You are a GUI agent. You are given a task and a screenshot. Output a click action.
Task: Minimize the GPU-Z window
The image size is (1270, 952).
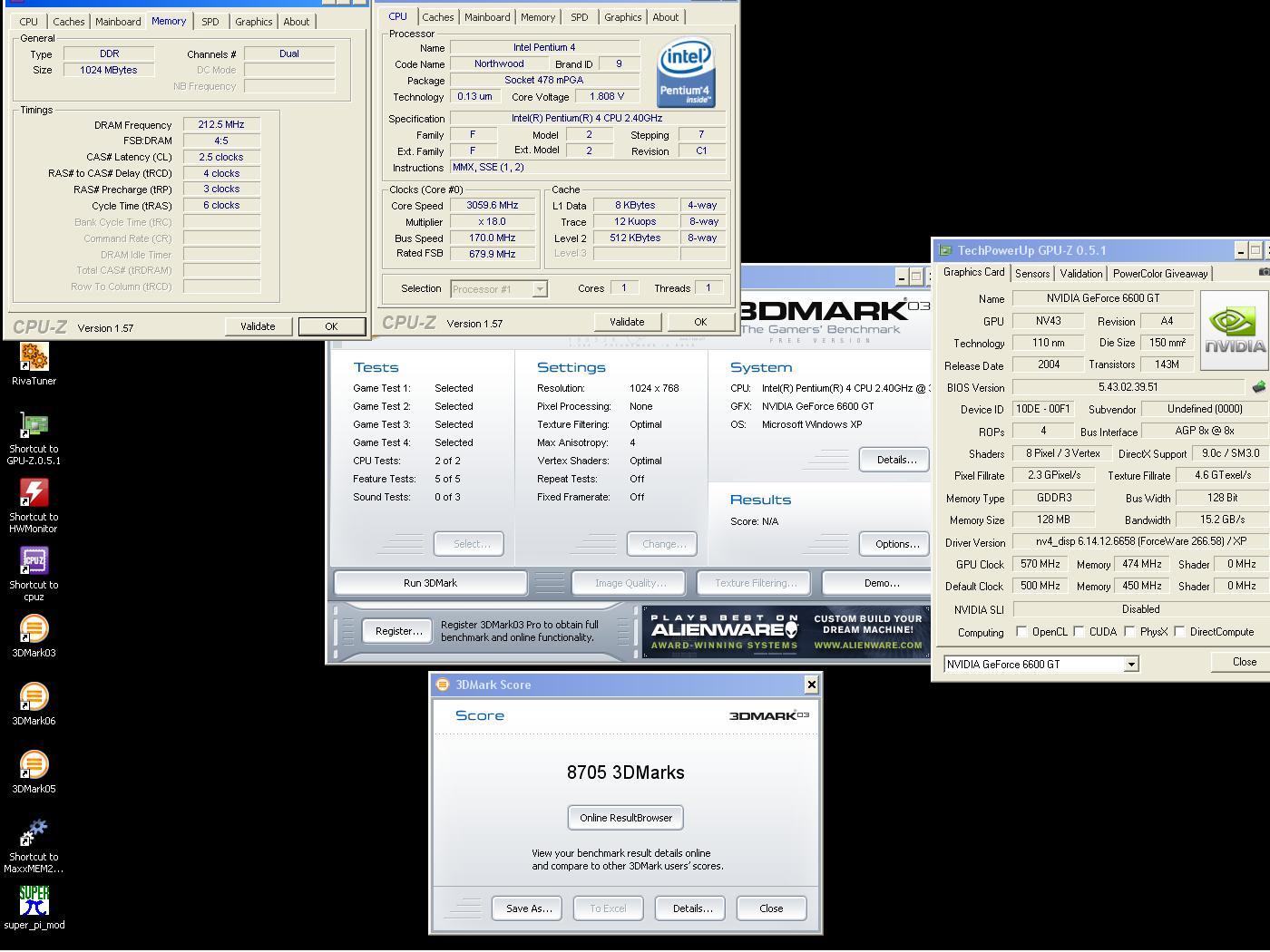1240,250
